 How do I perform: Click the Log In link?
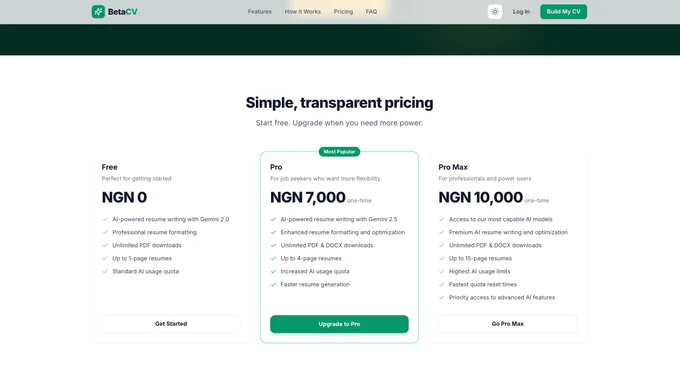(x=521, y=12)
